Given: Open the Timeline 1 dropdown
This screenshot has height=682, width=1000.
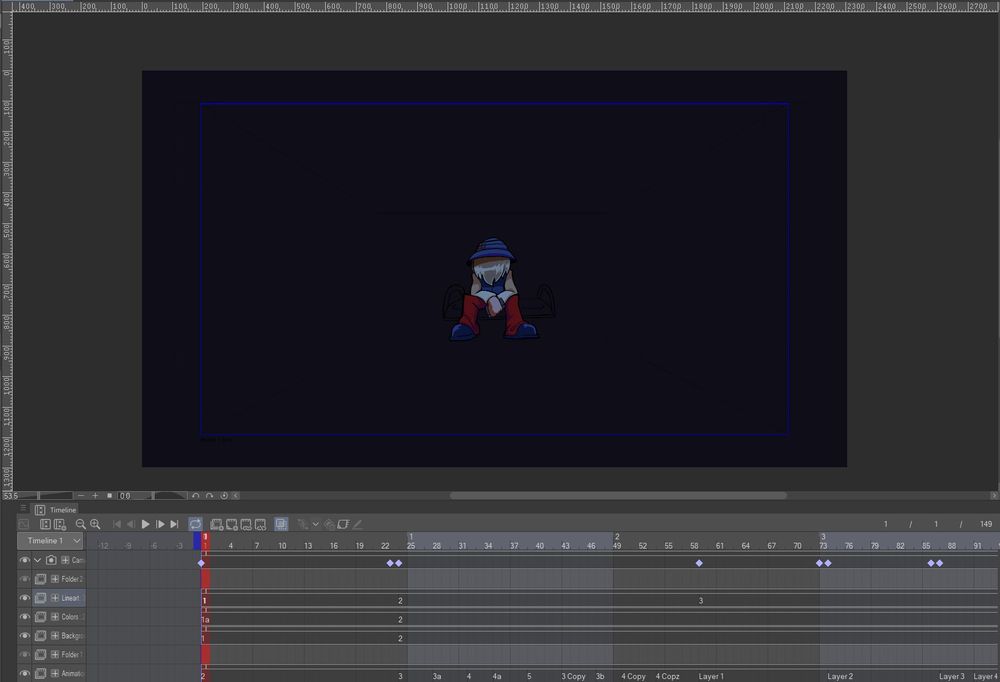Looking at the screenshot, I should 50,541.
